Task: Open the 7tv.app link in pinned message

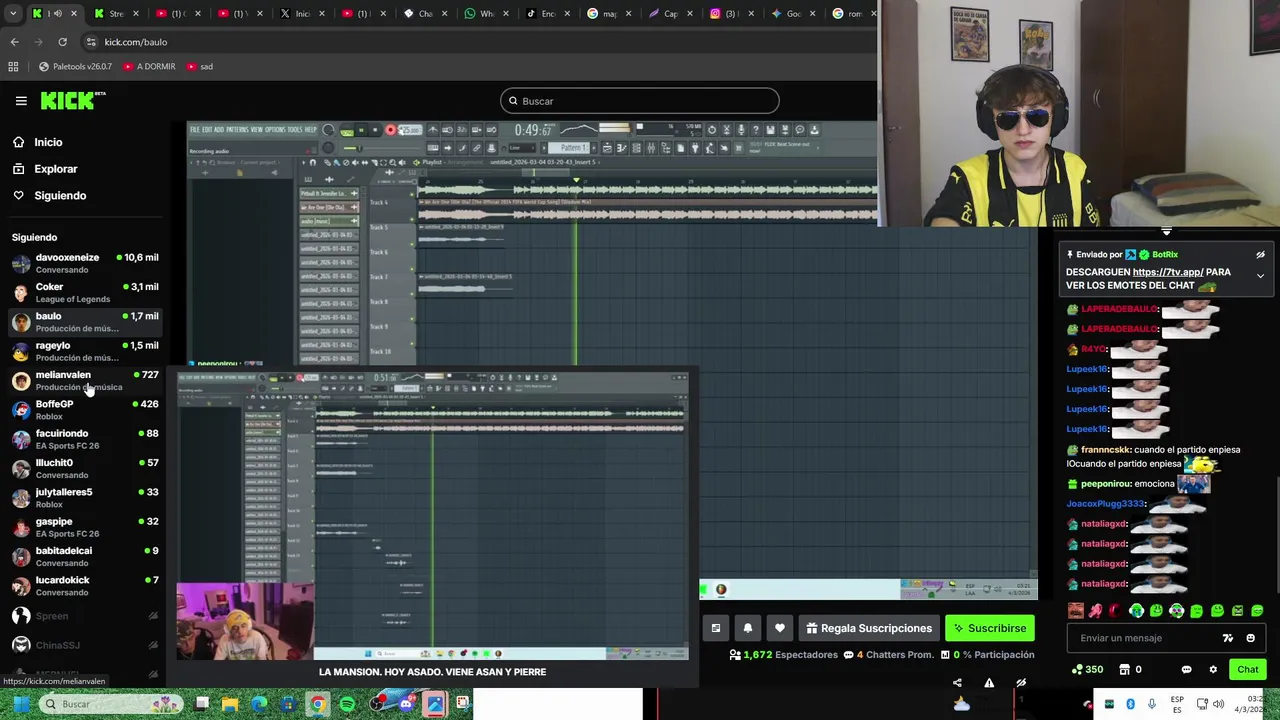Action: pyautogui.click(x=1167, y=272)
